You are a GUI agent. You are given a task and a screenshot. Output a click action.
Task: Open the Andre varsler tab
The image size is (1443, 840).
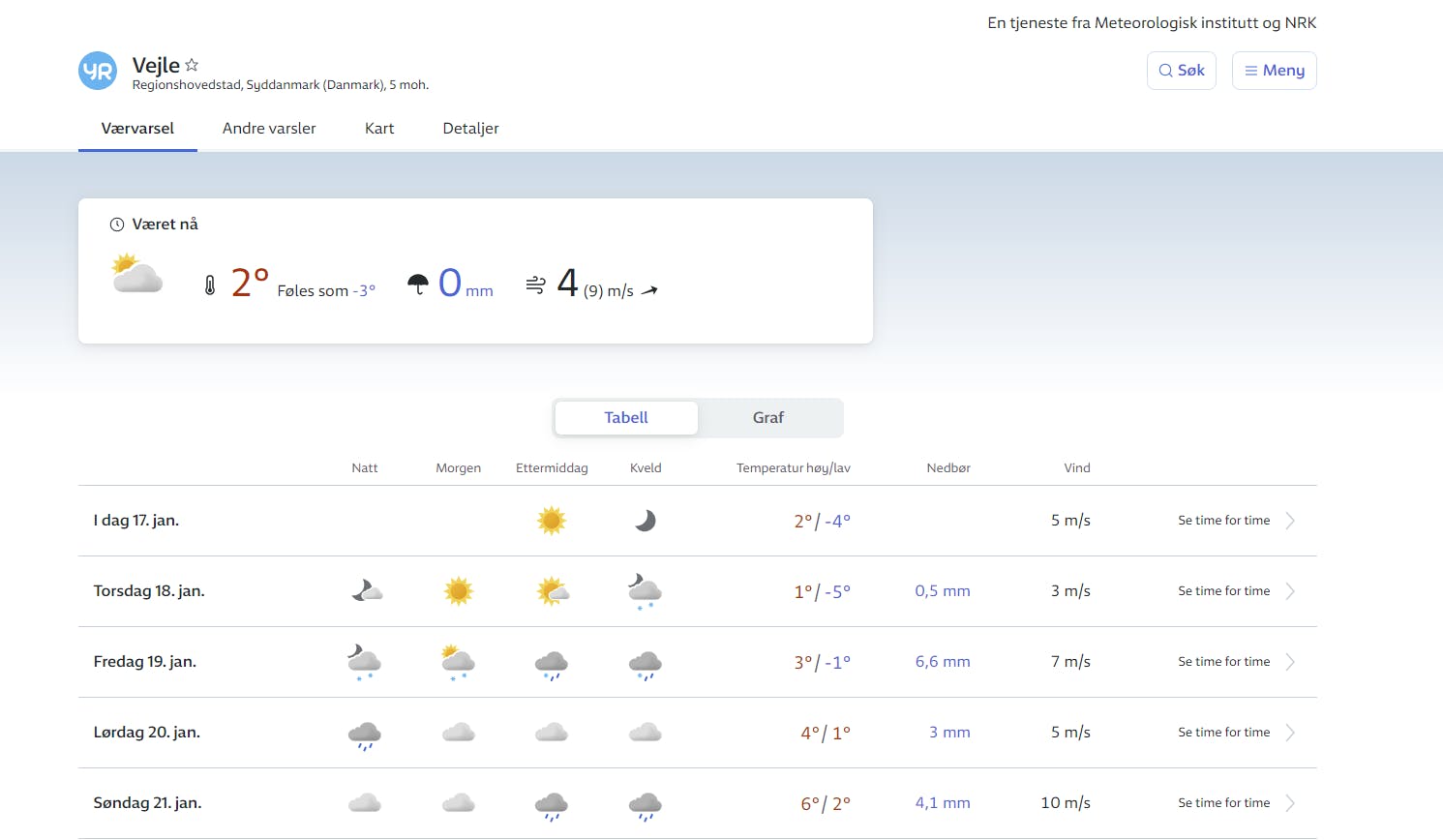[x=269, y=129]
